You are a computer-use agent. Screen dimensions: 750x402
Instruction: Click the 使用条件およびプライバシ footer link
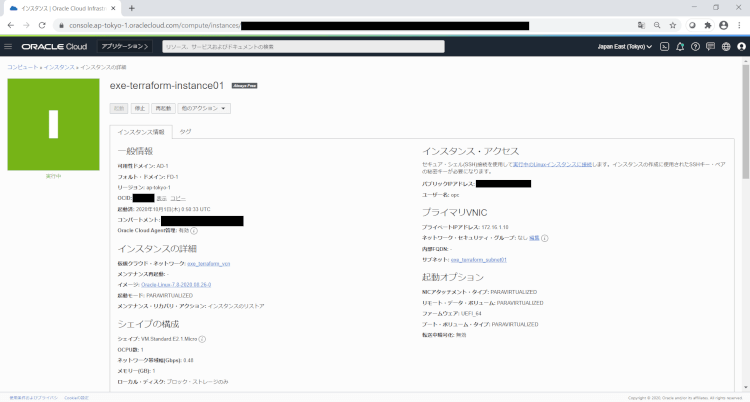[33, 398]
